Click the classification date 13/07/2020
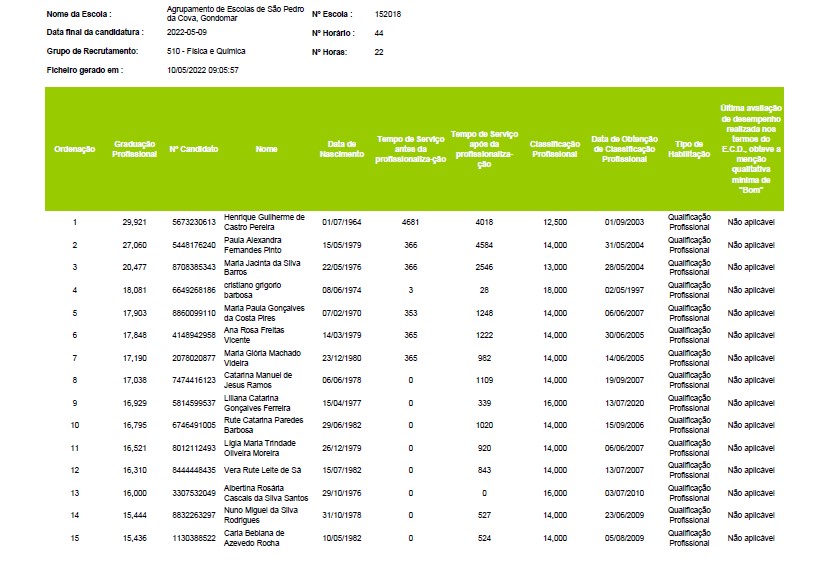This screenshot has height=566, width=840. click(625, 403)
